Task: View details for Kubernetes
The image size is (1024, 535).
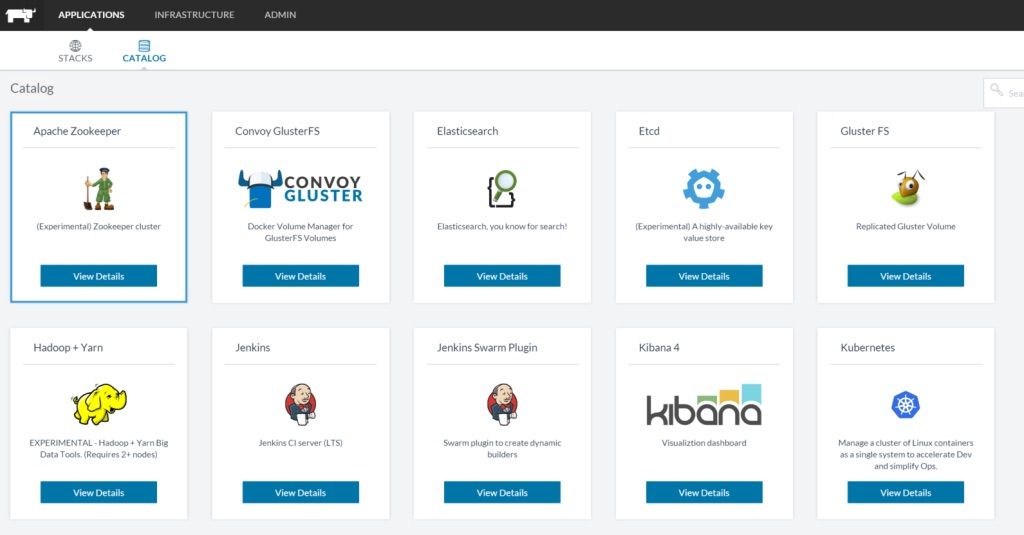Action: coord(906,492)
